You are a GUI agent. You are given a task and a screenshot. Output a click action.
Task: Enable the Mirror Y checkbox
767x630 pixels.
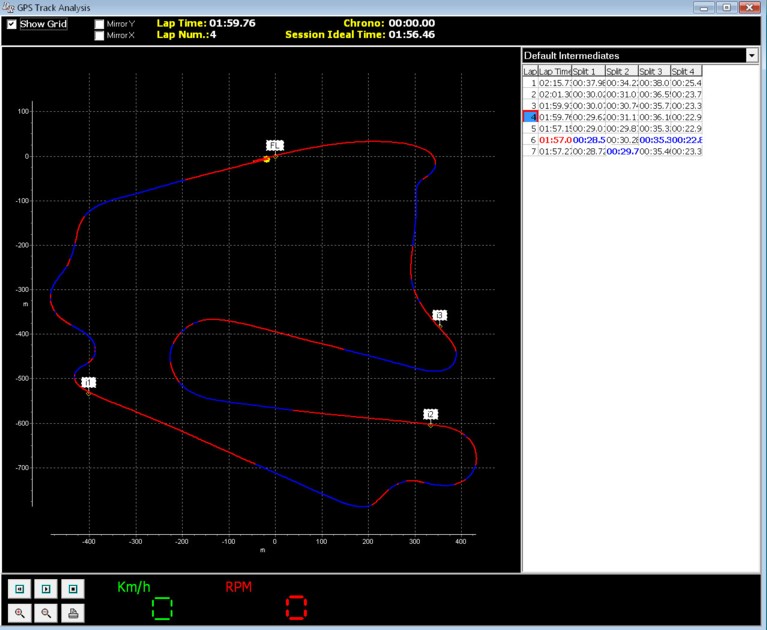99,23
